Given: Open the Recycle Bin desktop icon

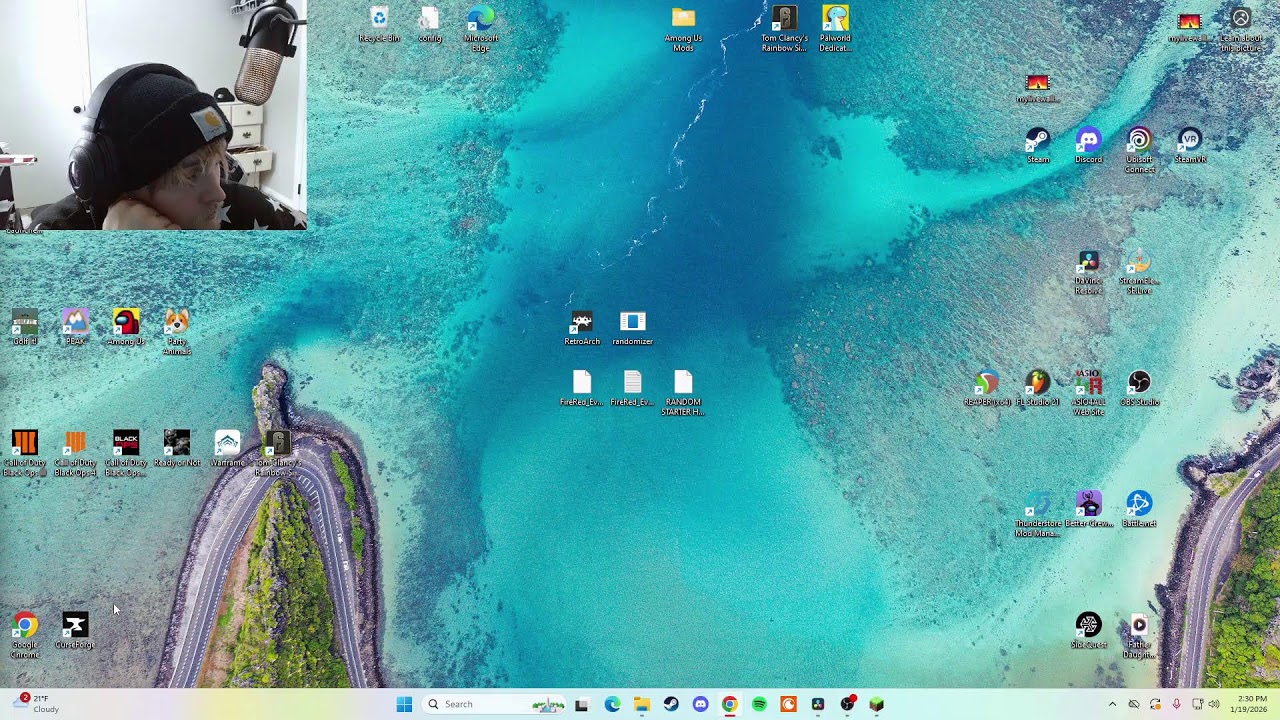Looking at the screenshot, I should tap(379, 25).
